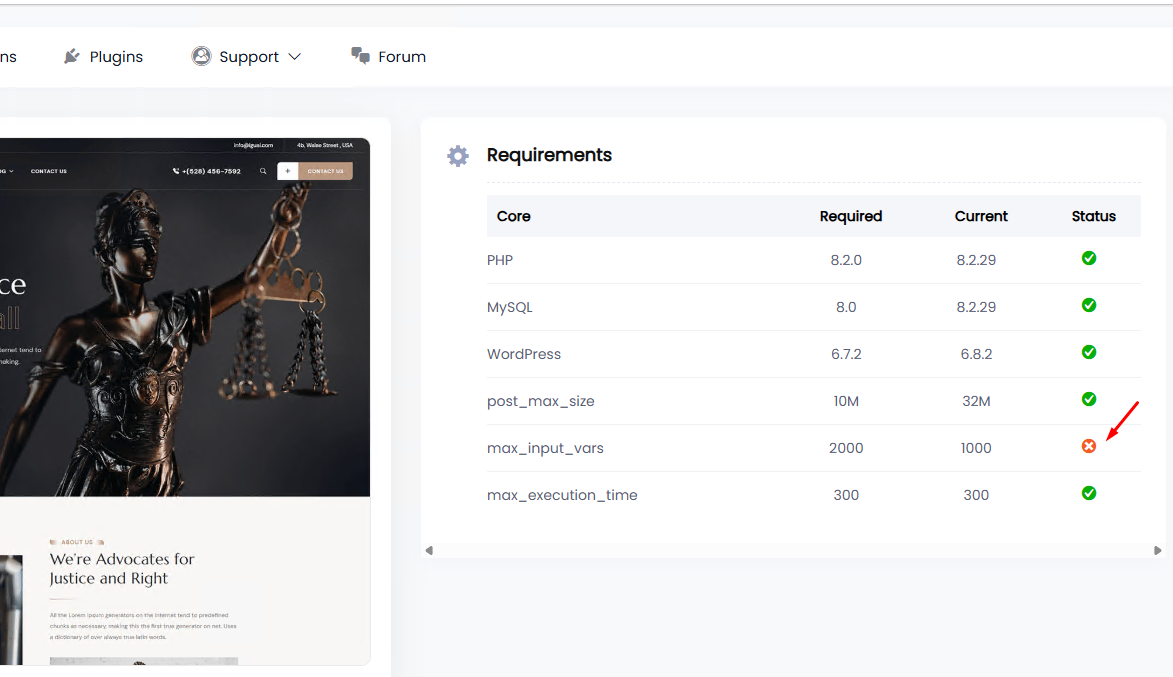Select the post_max_size row label
1173x677 pixels.
tap(541, 402)
